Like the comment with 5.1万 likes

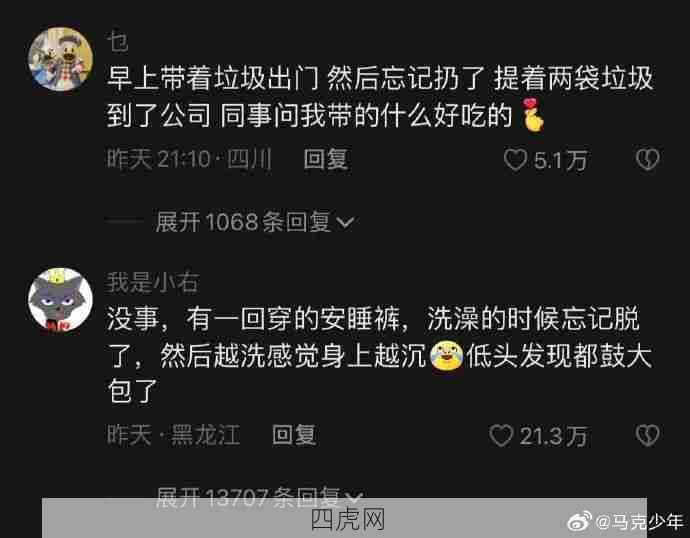click(x=515, y=159)
